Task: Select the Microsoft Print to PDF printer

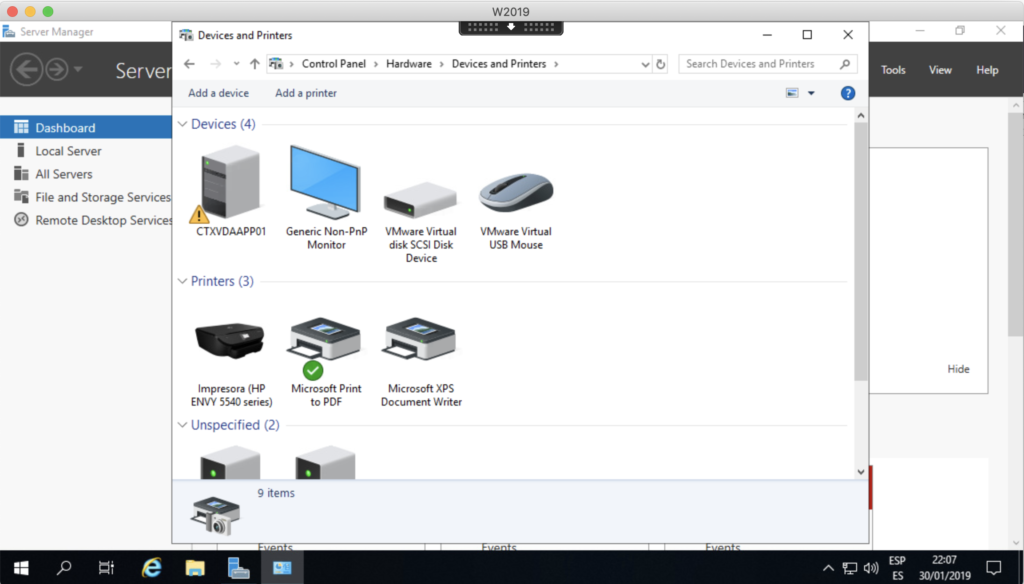Action: click(x=324, y=340)
